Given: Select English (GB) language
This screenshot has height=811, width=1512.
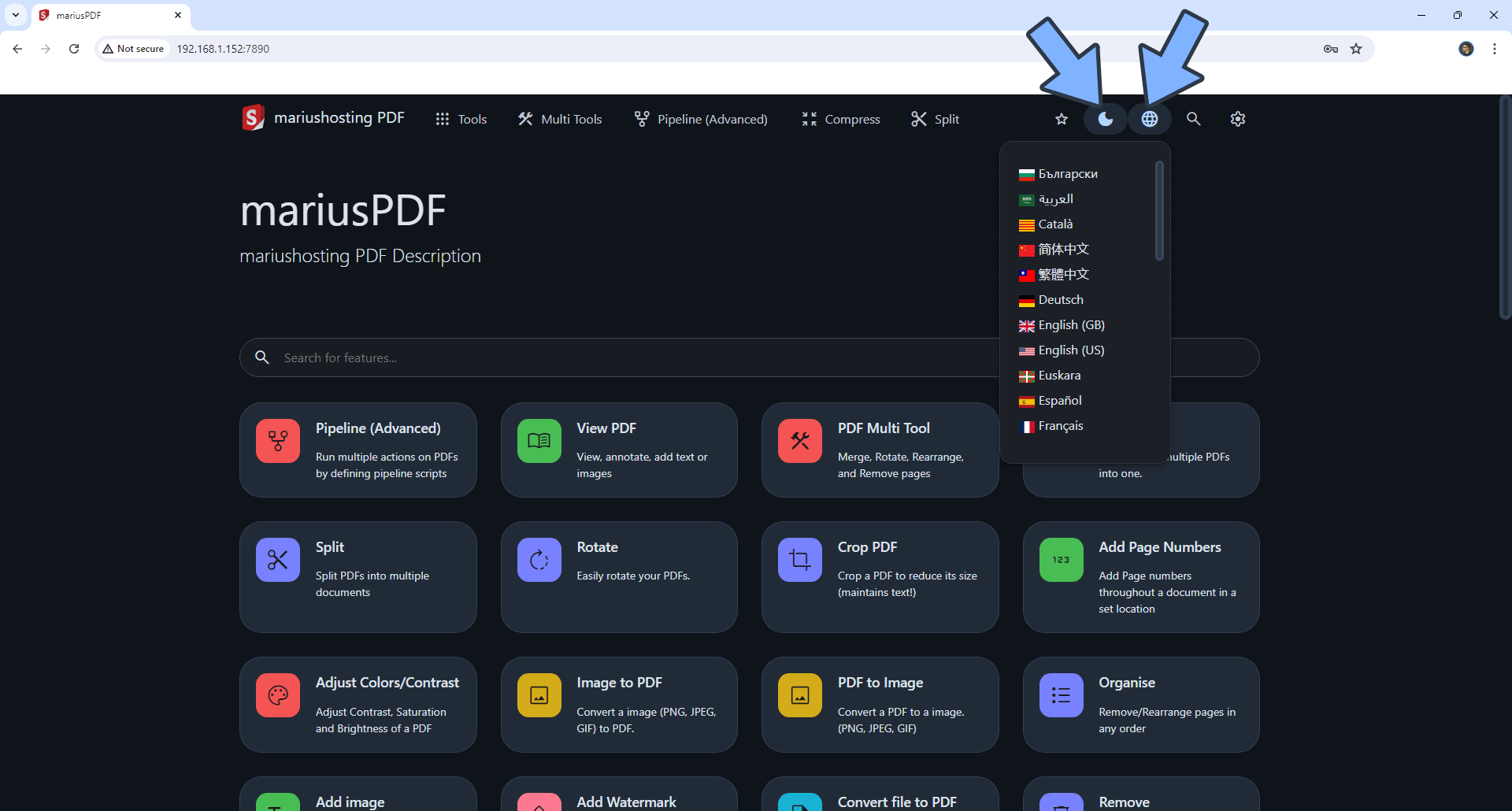Looking at the screenshot, I should pos(1062,325).
